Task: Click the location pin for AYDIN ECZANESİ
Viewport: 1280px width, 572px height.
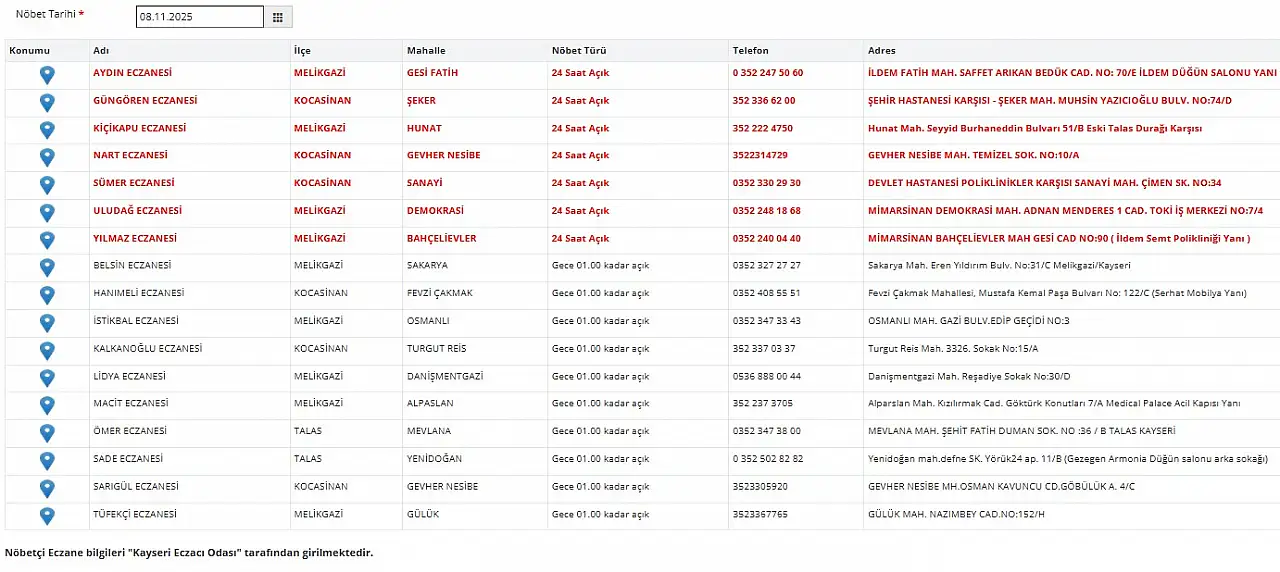Action: pyautogui.click(x=47, y=74)
